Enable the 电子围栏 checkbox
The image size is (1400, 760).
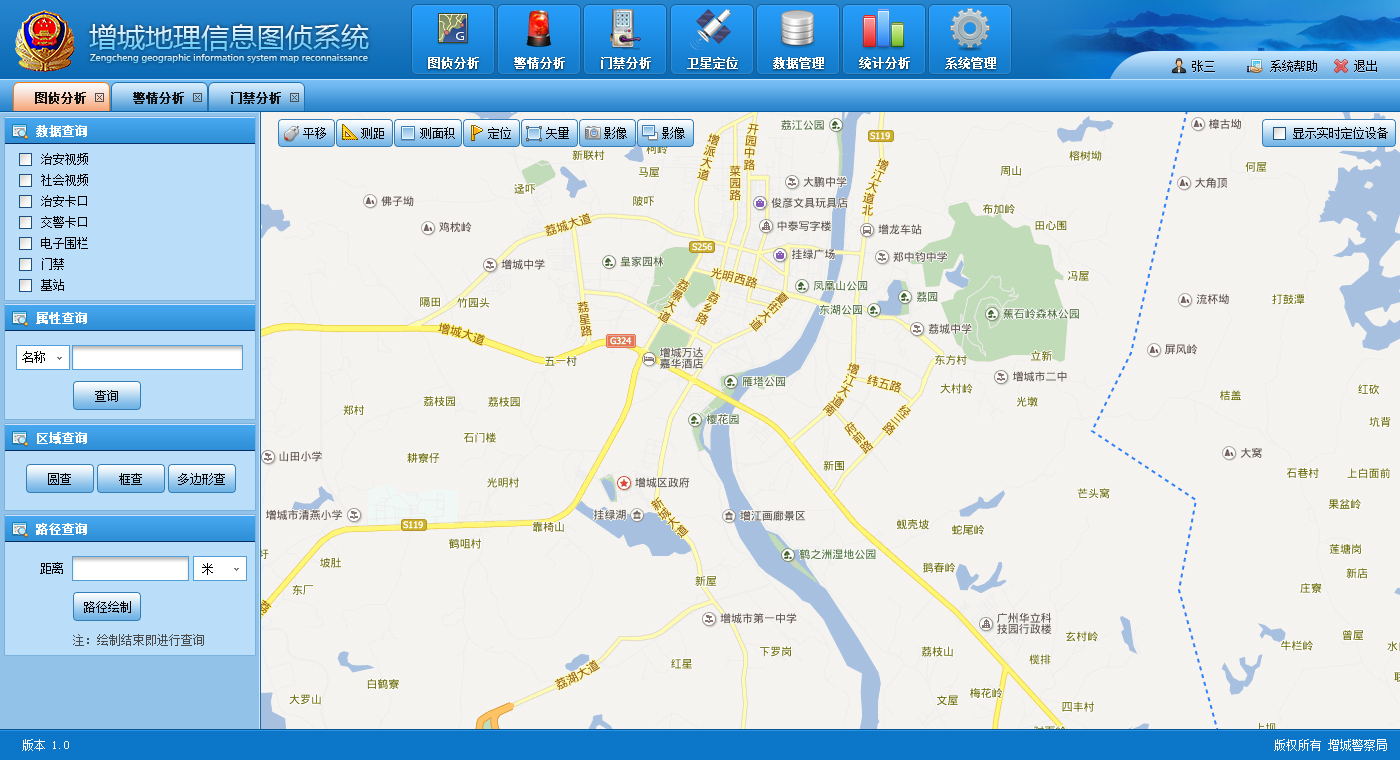[26, 243]
